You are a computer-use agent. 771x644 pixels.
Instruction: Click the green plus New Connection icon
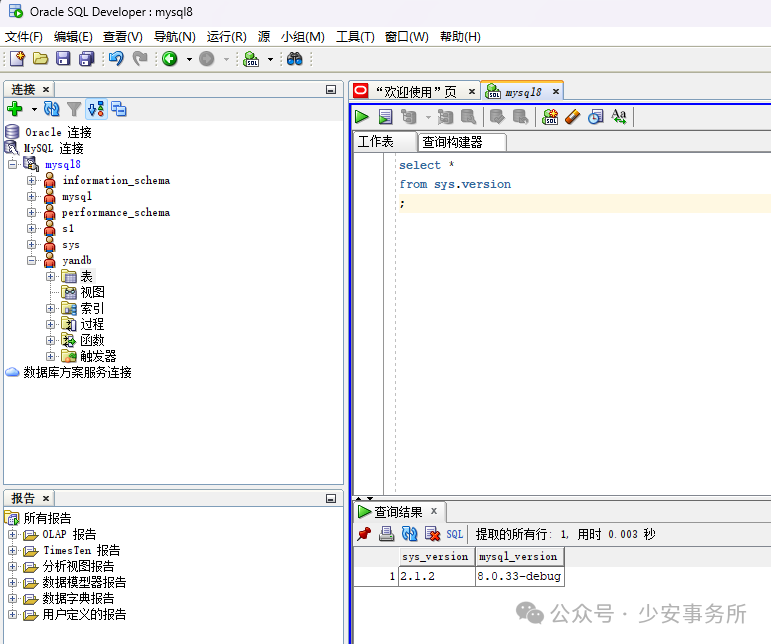(15, 109)
